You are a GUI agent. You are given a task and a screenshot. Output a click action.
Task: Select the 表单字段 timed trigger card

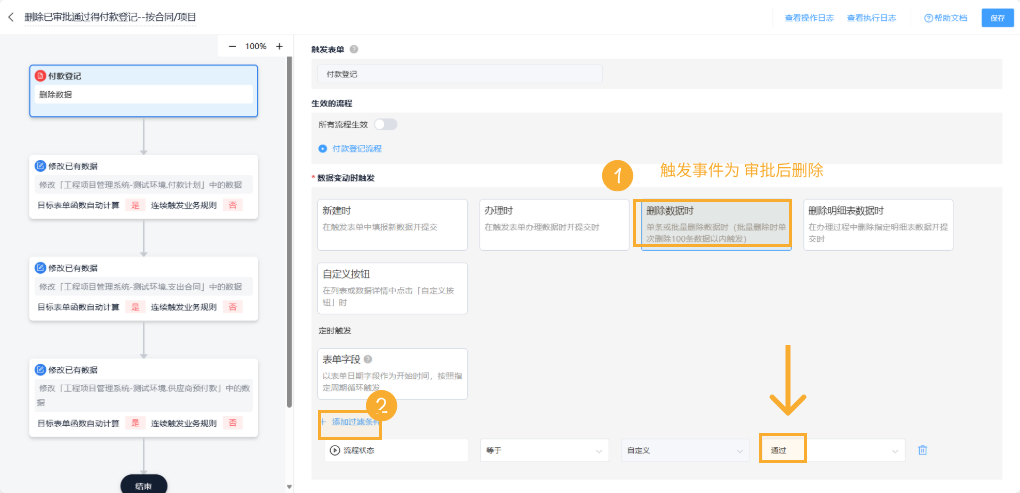pos(392,374)
